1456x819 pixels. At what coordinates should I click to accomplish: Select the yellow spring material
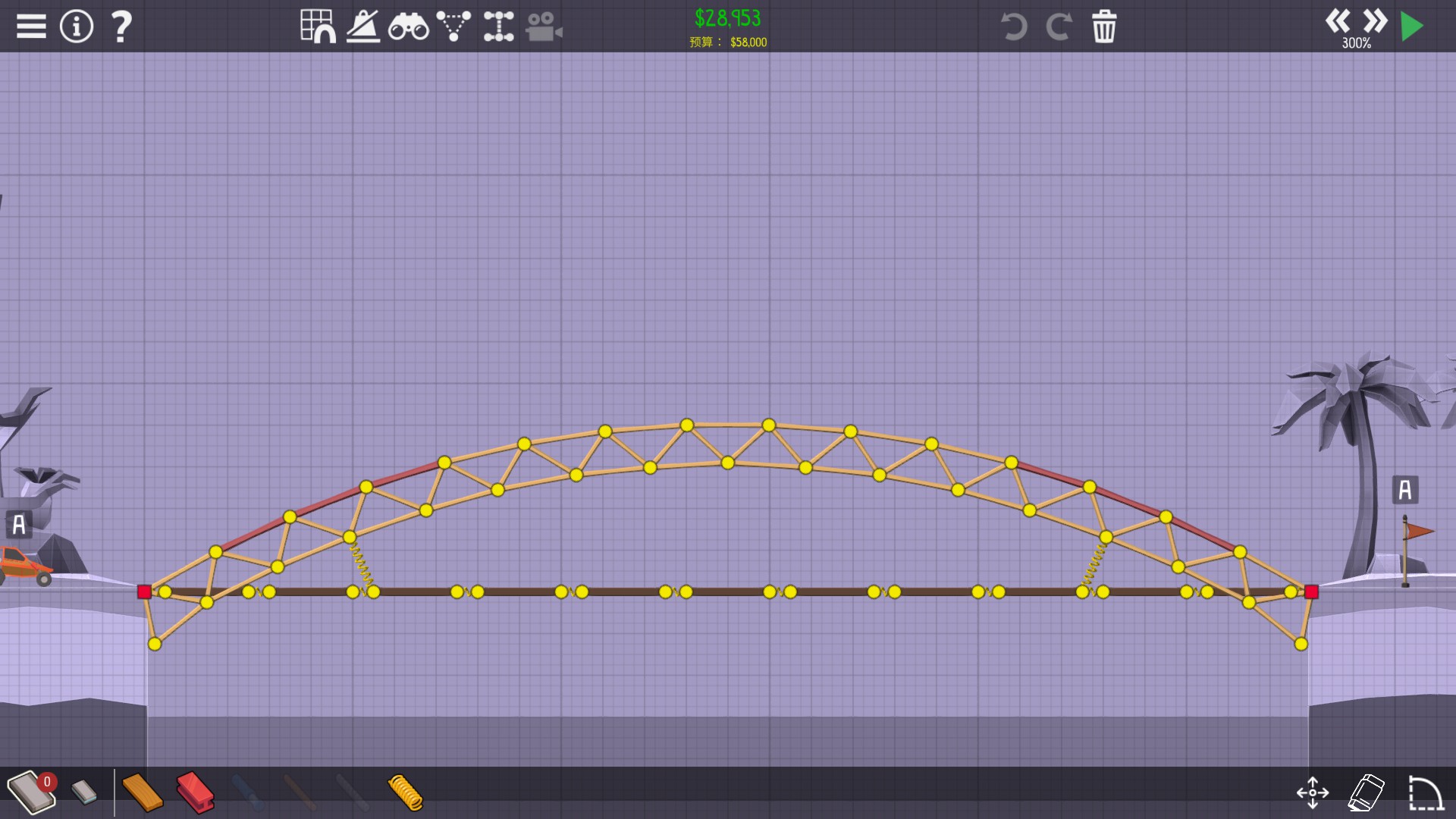[x=405, y=792]
